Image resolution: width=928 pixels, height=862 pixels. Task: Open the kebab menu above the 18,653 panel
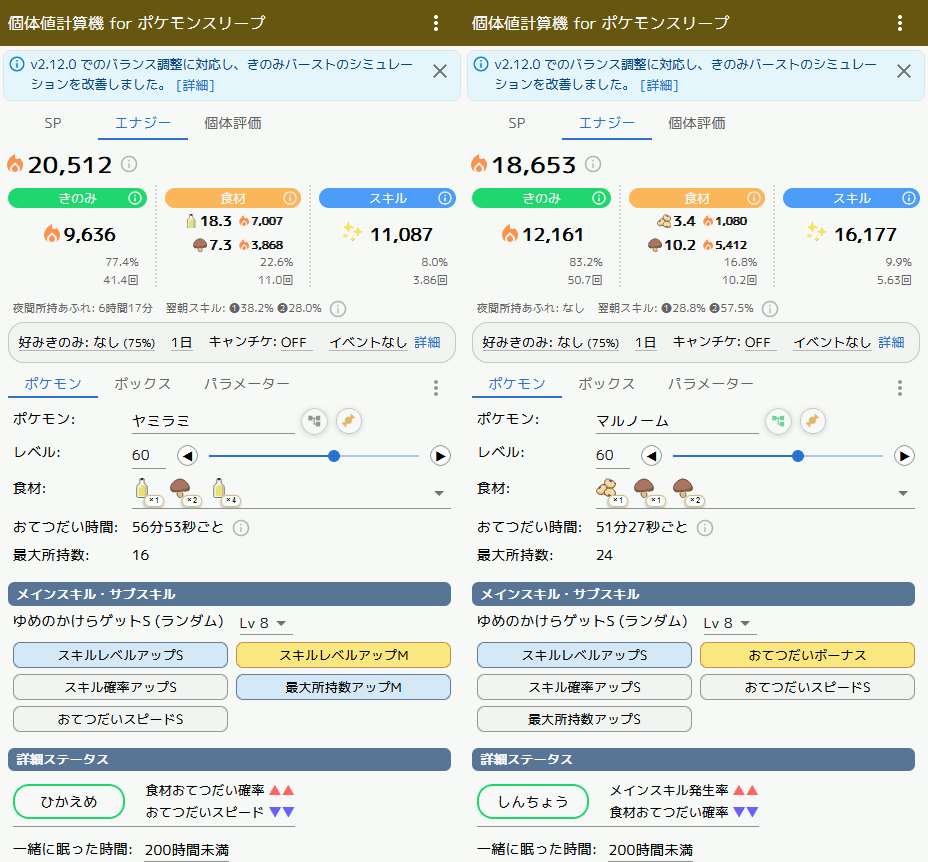(899, 23)
